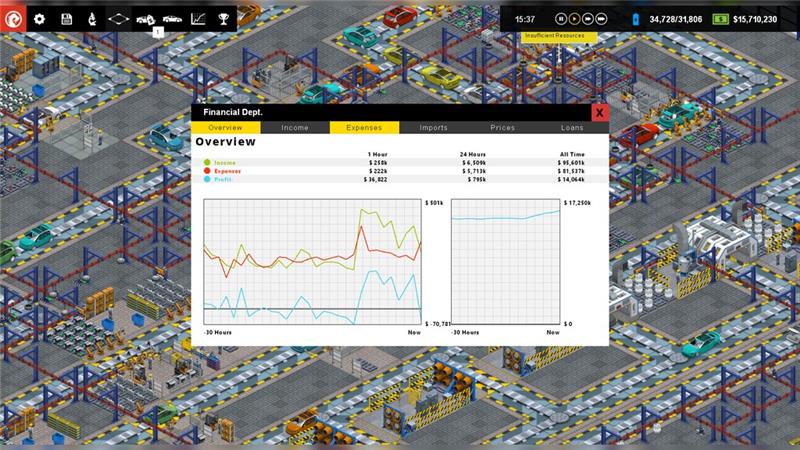Set game to fastest speed
This screenshot has height=450, width=800.
[x=602, y=18]
